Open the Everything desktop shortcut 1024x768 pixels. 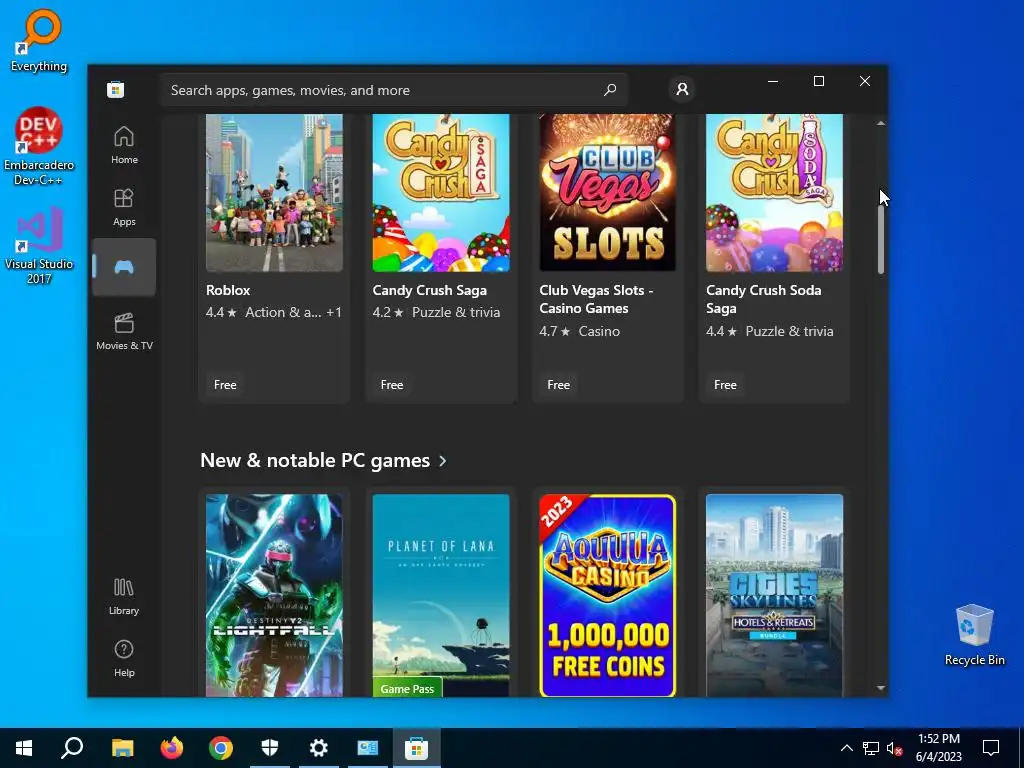coord(39,40)
